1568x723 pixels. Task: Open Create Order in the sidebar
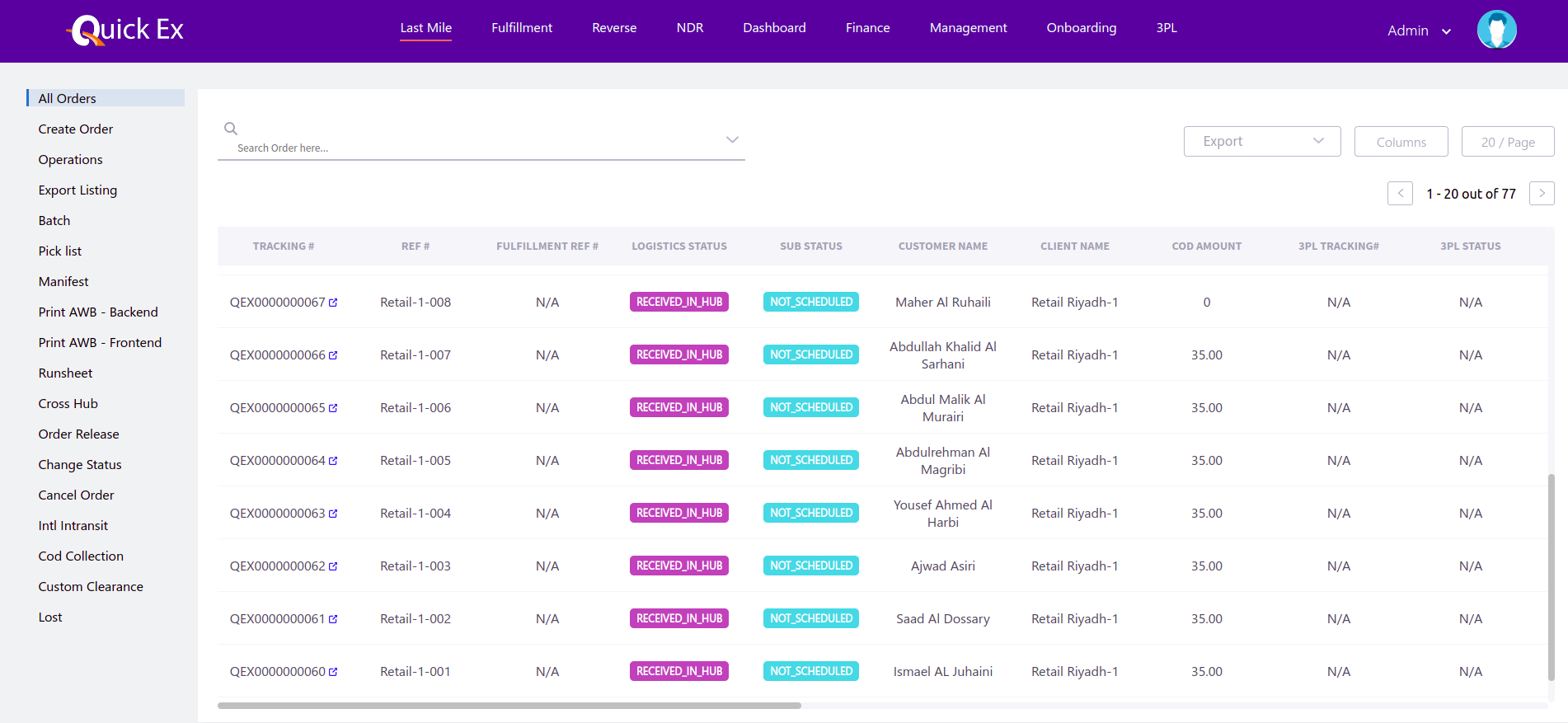pos(76,129)
